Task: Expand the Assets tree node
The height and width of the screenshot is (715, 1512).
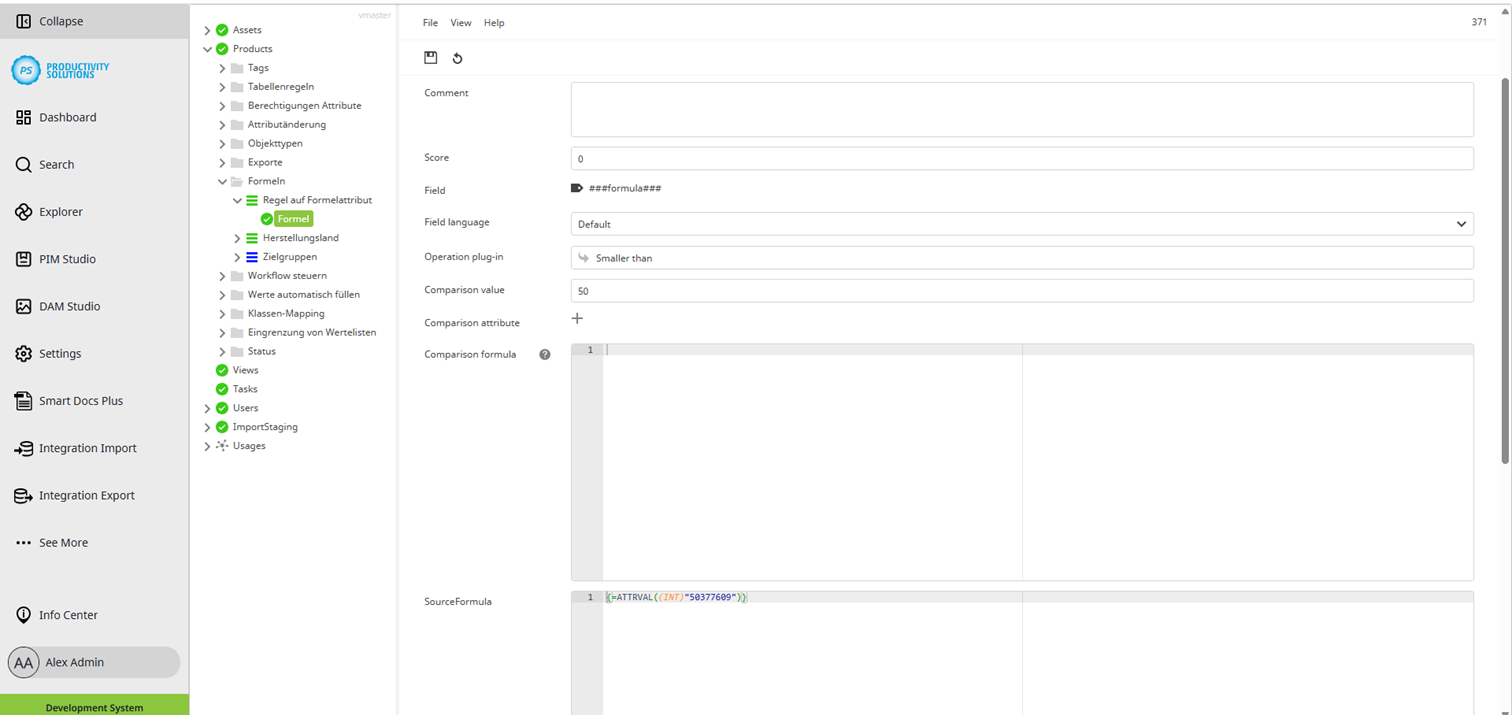Action: click(x=208, y=30)
